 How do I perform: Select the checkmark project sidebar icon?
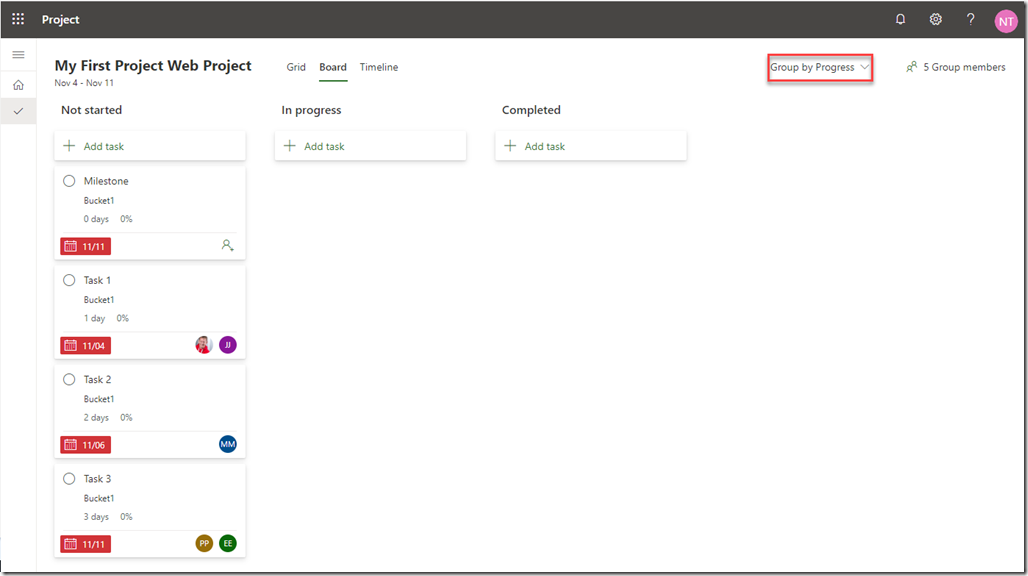[18, 111]
